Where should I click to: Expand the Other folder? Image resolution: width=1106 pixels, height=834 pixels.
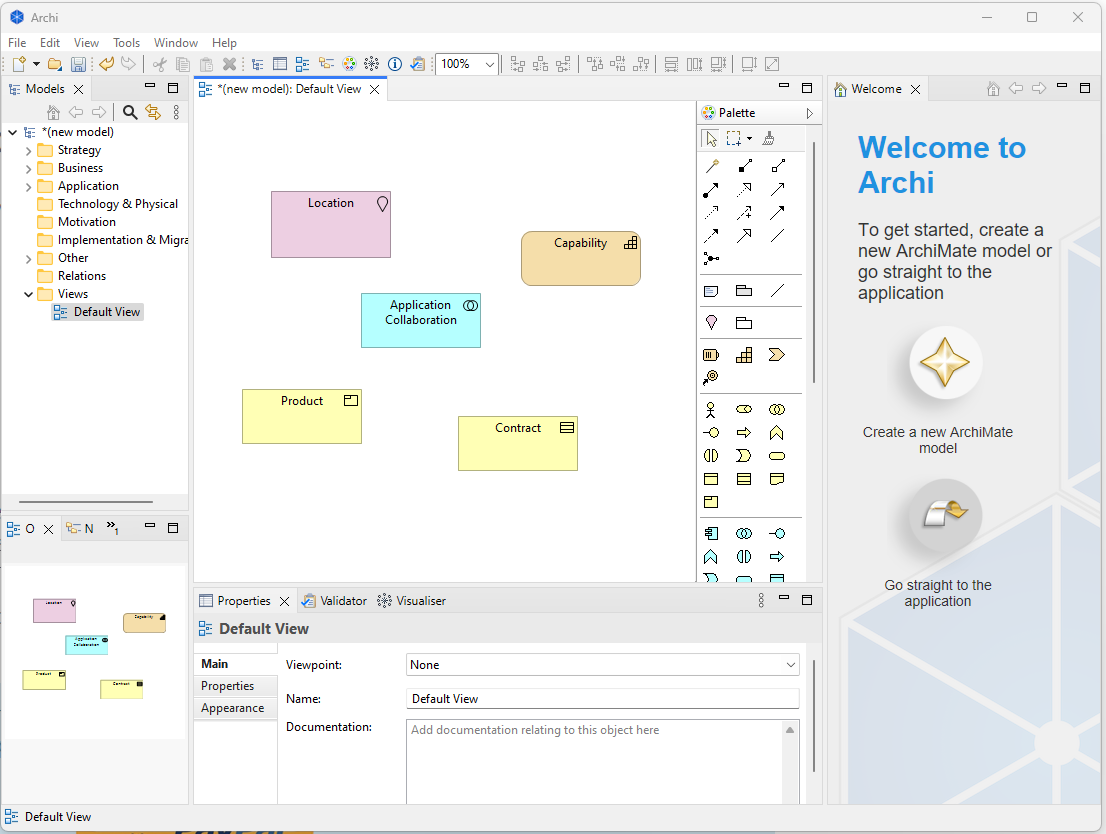28,258
